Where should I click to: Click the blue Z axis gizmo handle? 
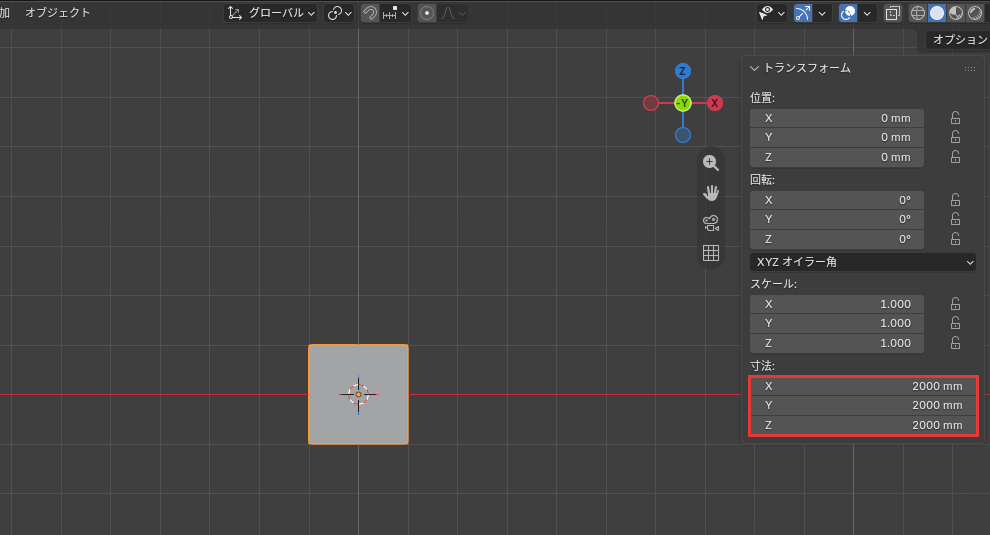pos(683,71)
